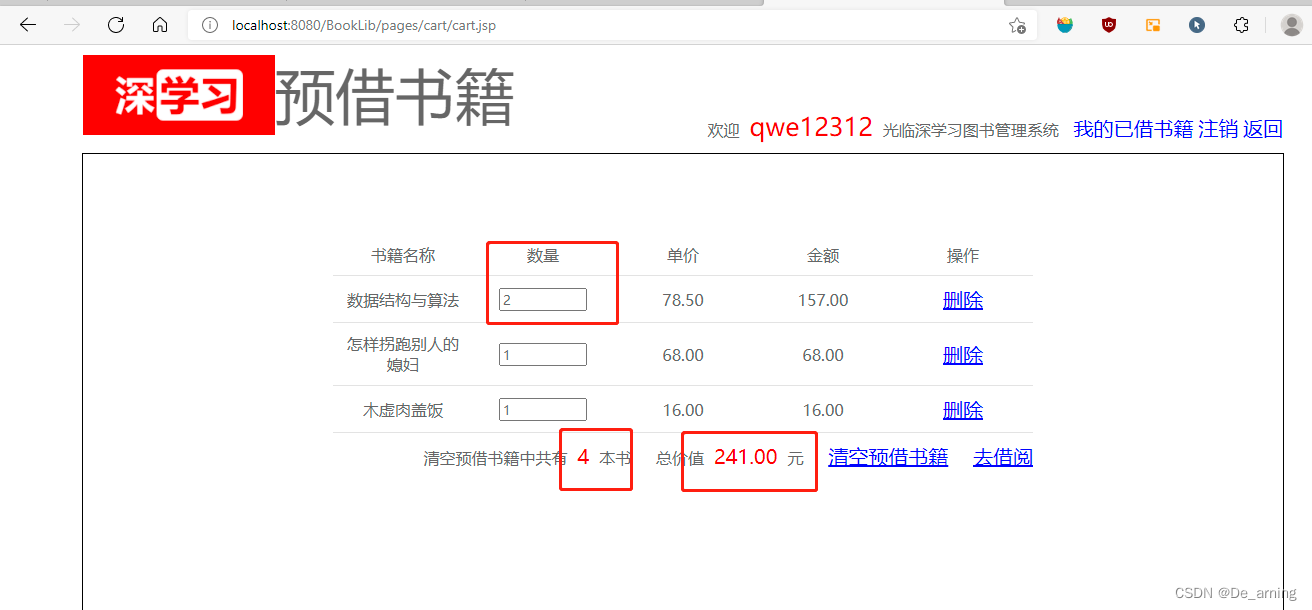Click 光临深学习图书管理系统 welcome text
1312x610 pixels.
970,131
